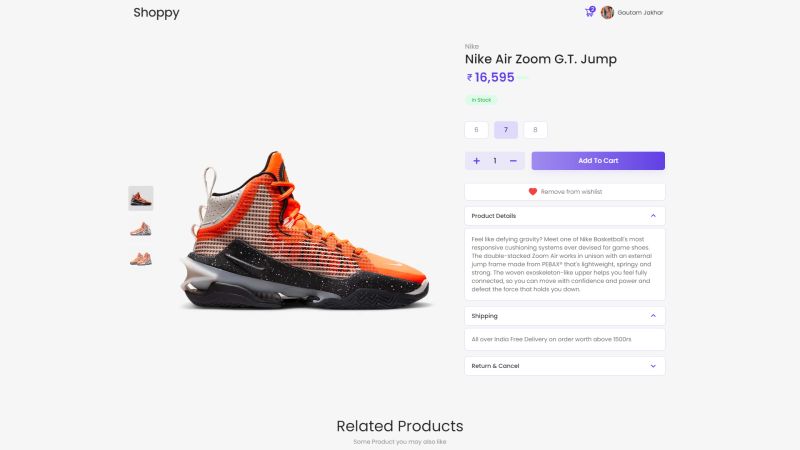This screenshot has width=800, height=450.
Task: Click Remove from wishlist button
Action: coord(565,192)
